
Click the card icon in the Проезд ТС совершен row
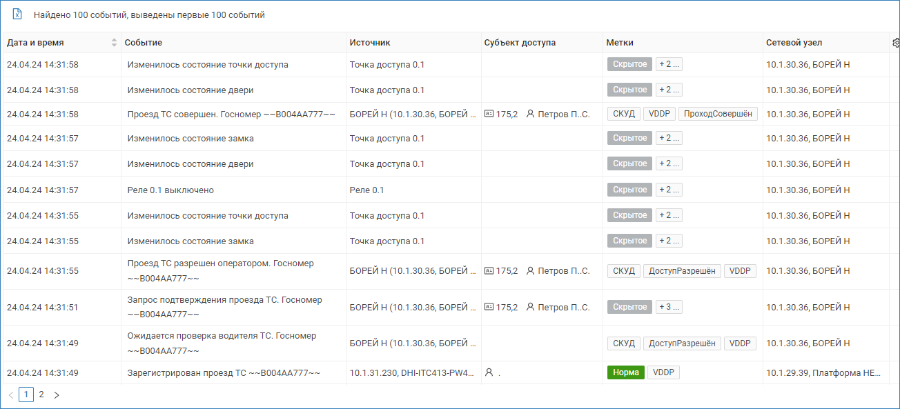tap(489, 114)
